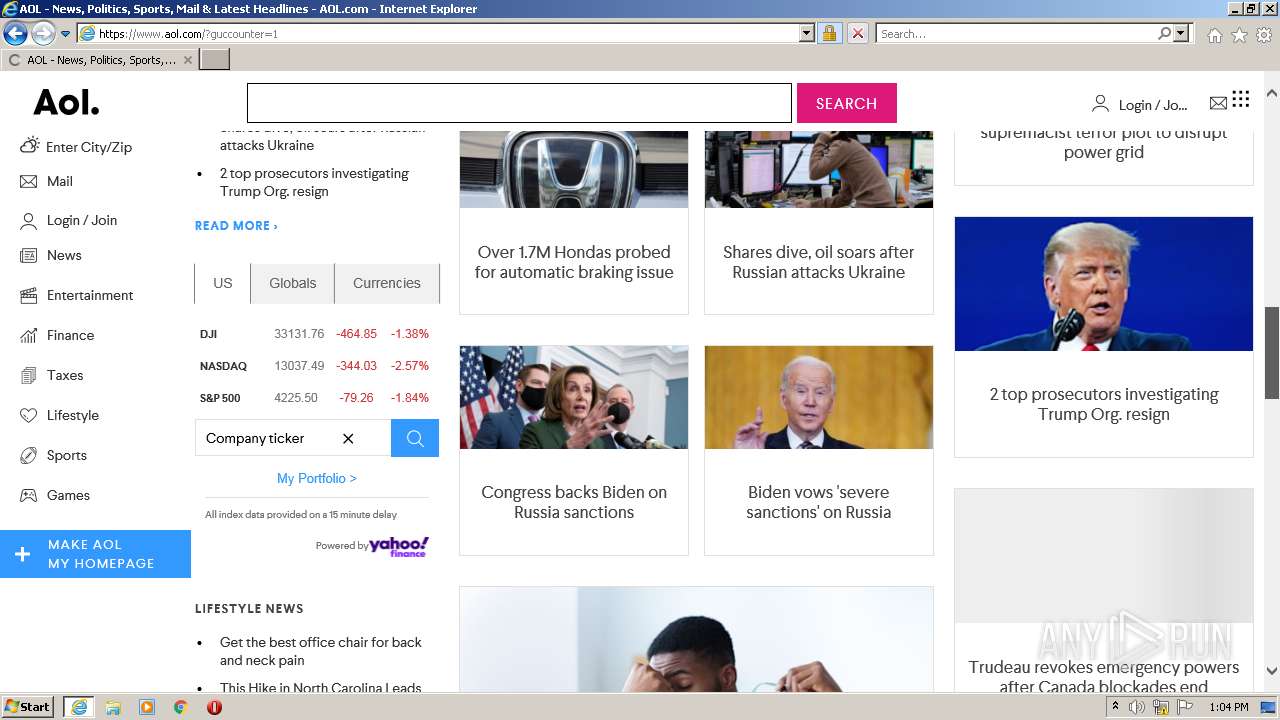Clear the Company ticker field with X

[348, 438]
